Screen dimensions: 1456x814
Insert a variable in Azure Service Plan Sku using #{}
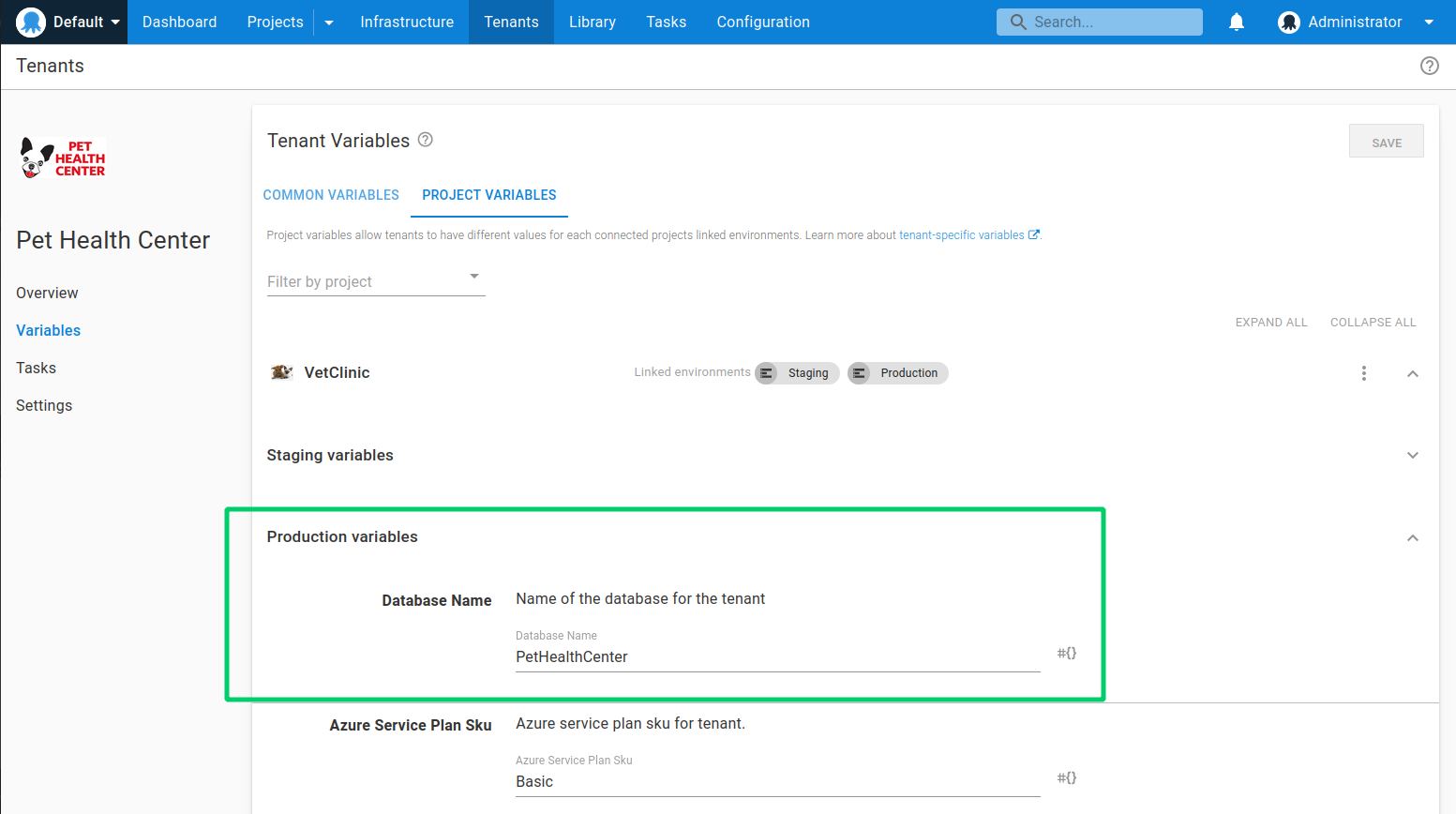click(1066, 777)
